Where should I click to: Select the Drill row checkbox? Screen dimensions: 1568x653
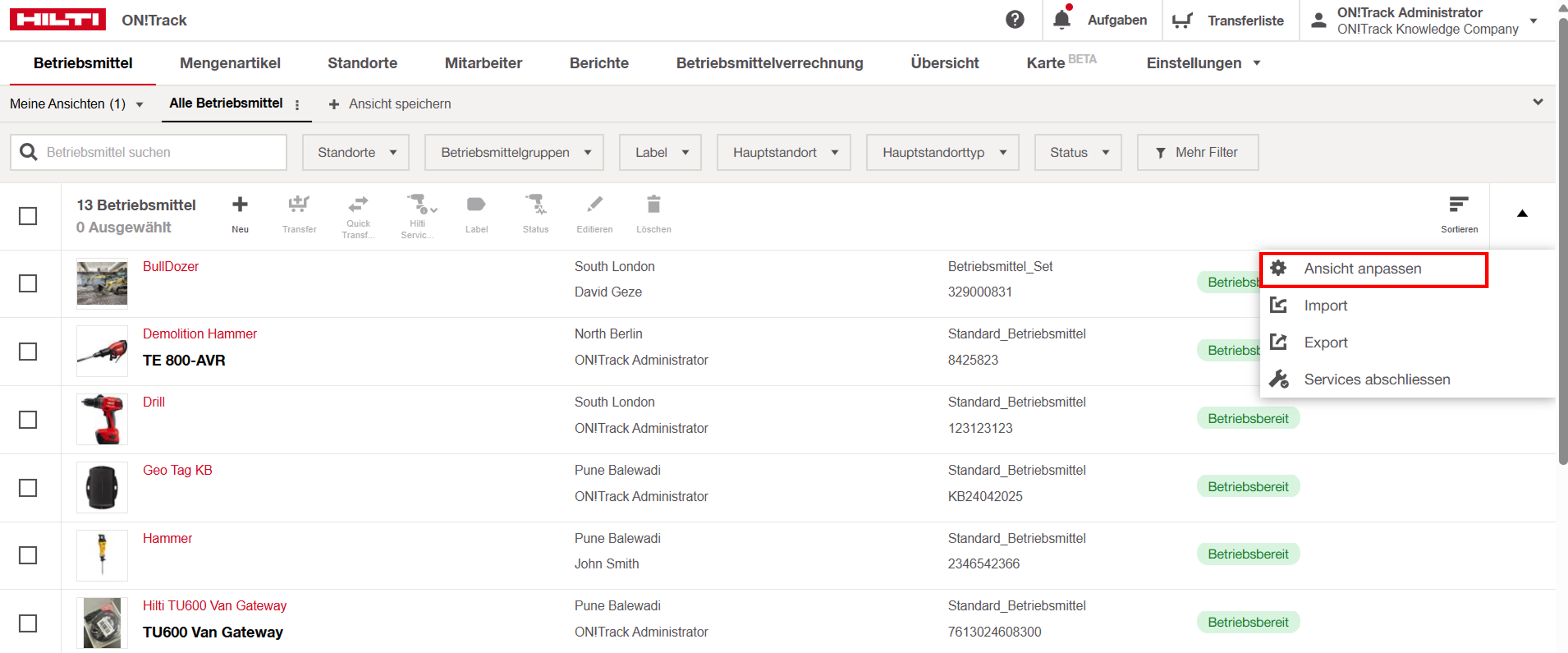coord(28,420)
